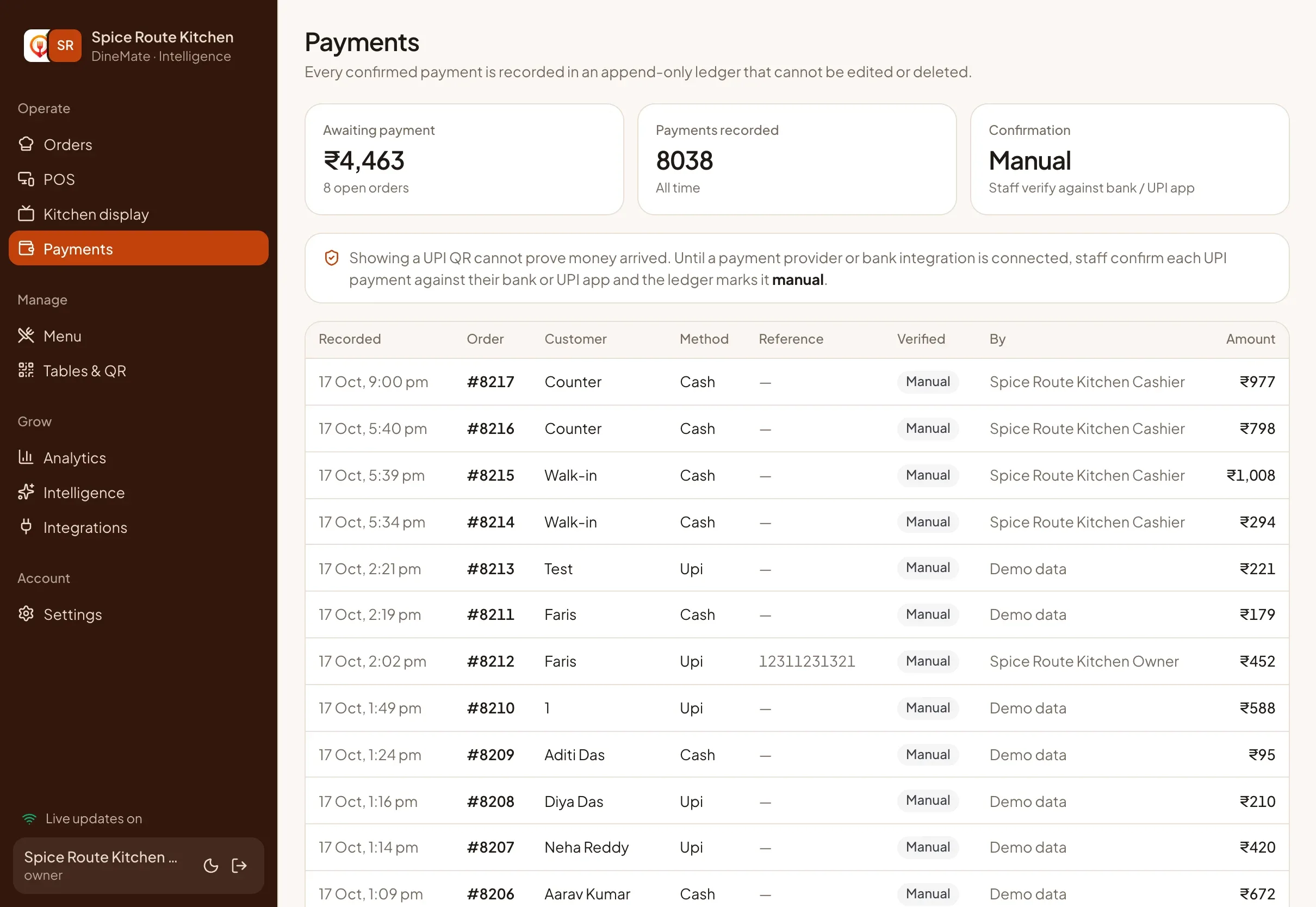The height and width of the screenshot is (907, 1316).
Task: Click the 17 Oct, 5:34 pm timestamp
Action: (371, 521)
